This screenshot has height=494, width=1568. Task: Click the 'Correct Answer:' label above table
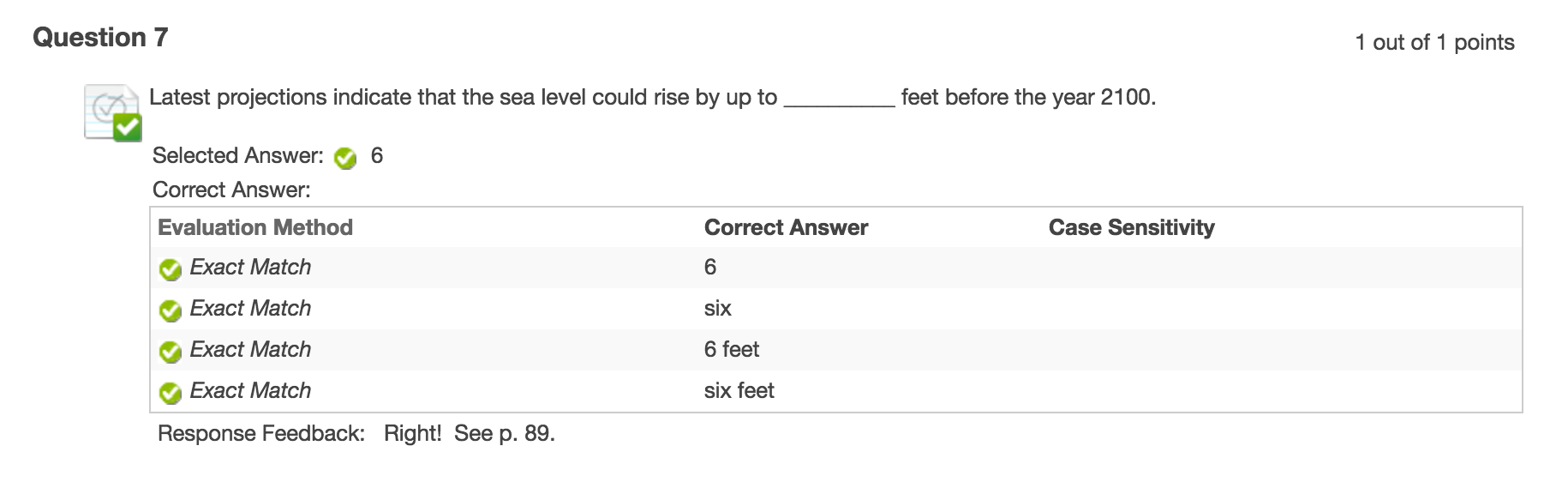[231, 190]
